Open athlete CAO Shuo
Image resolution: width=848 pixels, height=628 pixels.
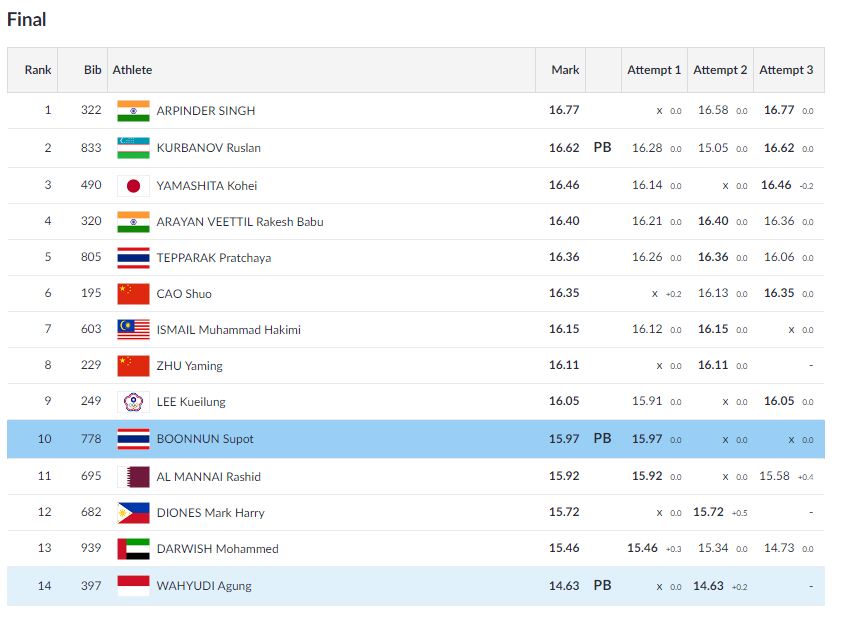[184, 294]
